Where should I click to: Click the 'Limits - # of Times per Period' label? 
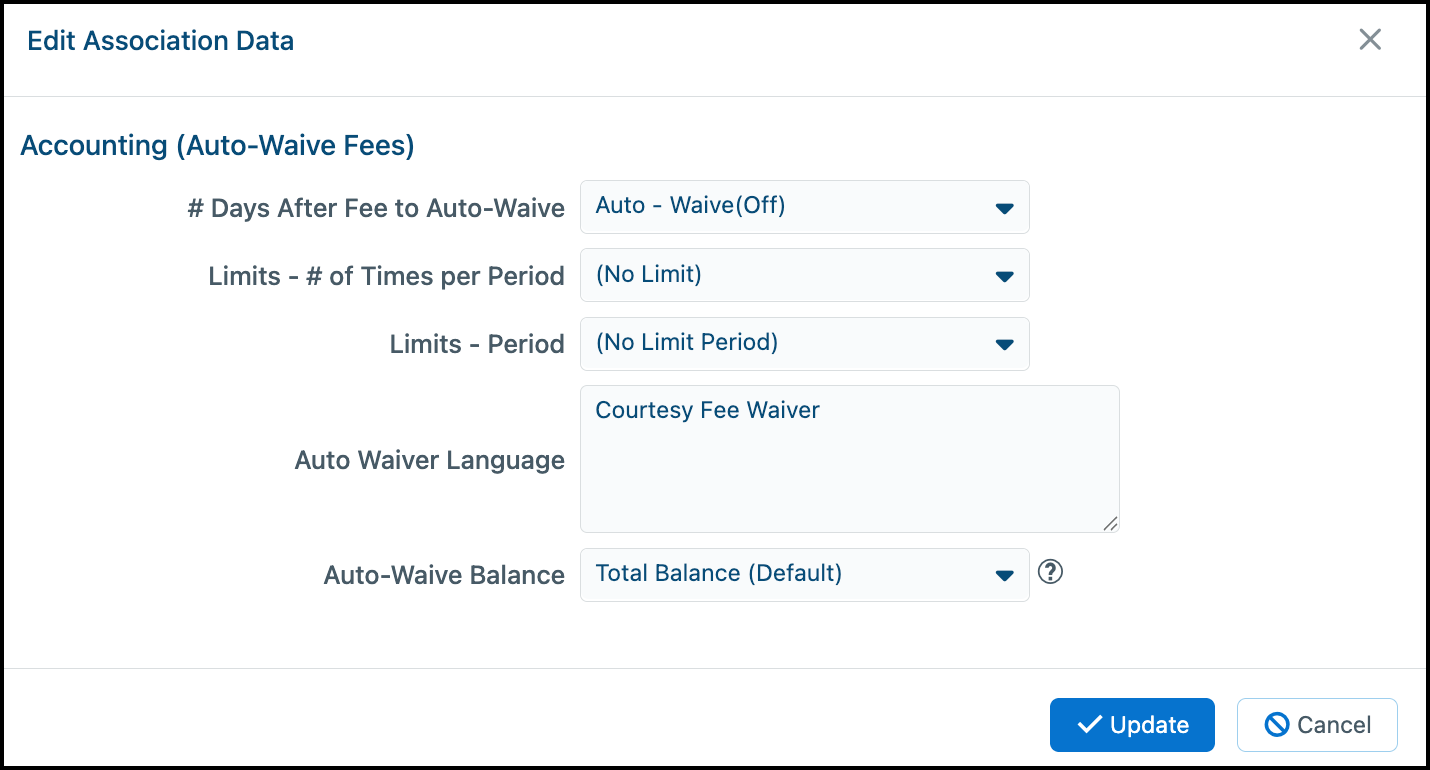(x=387, y=276)
